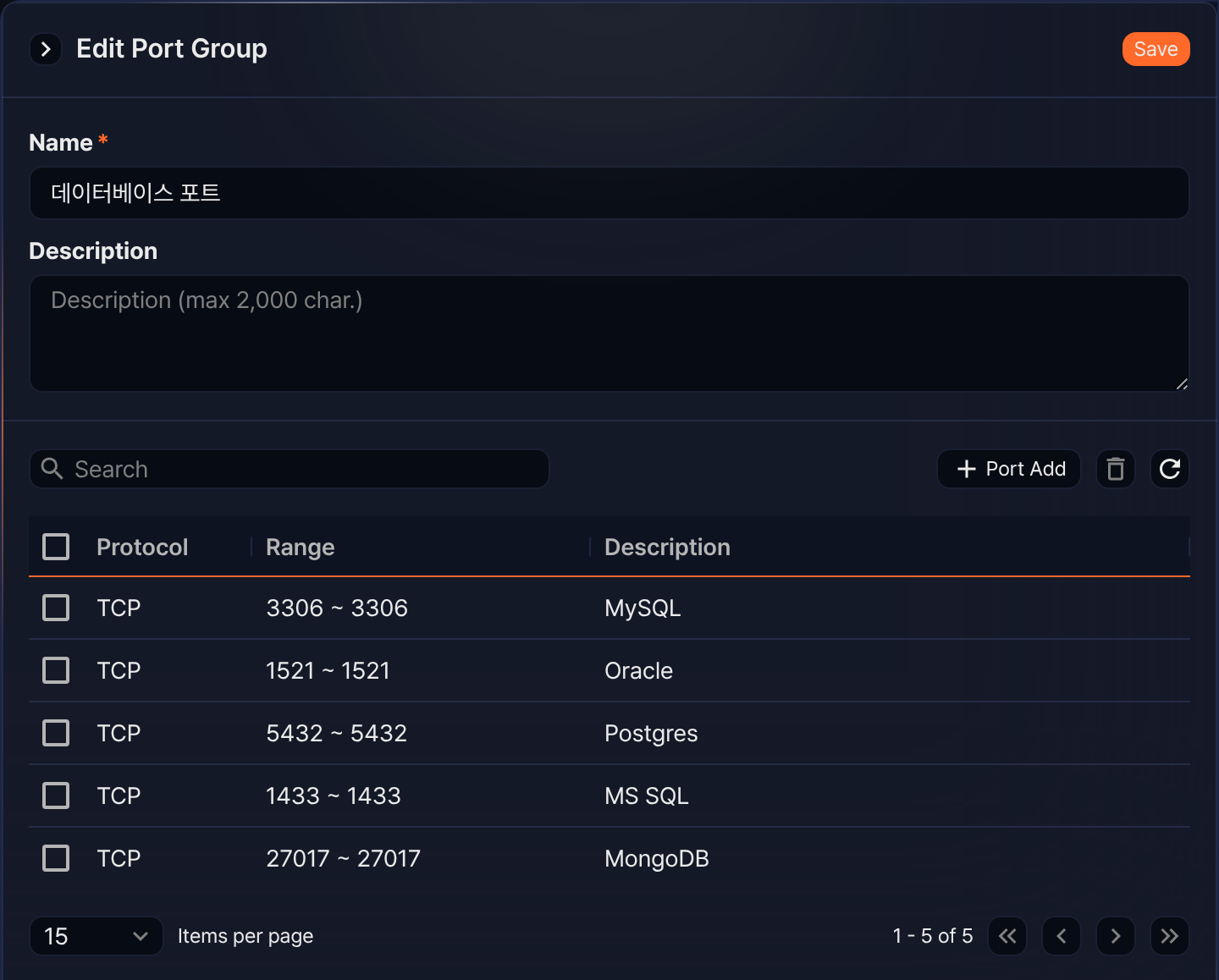Focus the Name input field
1219x980 pixels.
(609, 193)
